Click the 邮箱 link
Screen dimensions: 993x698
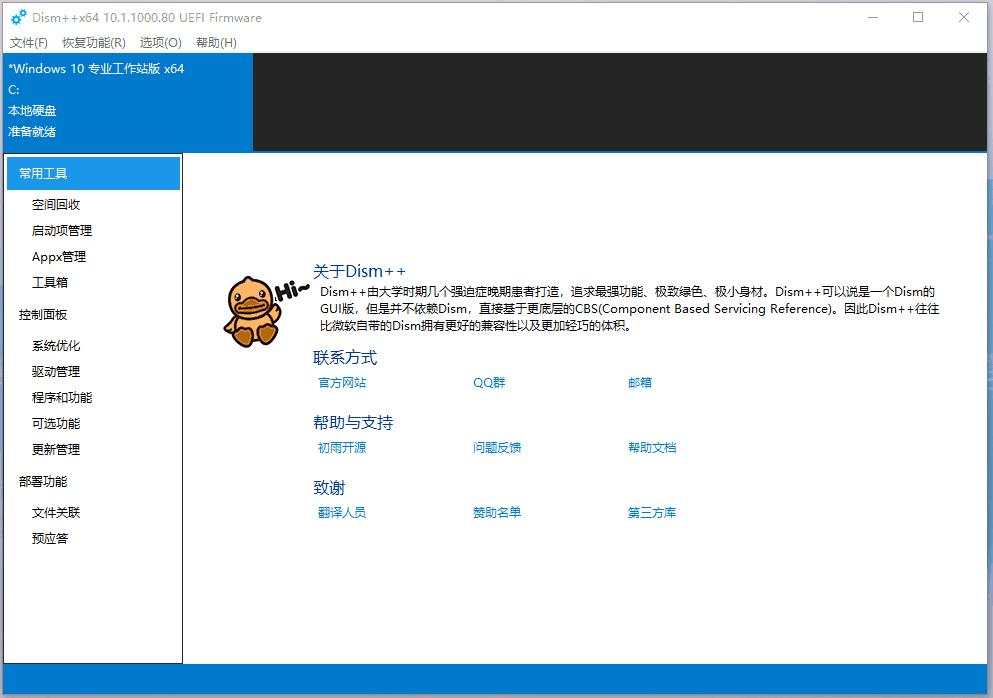[x=640, y=383]
